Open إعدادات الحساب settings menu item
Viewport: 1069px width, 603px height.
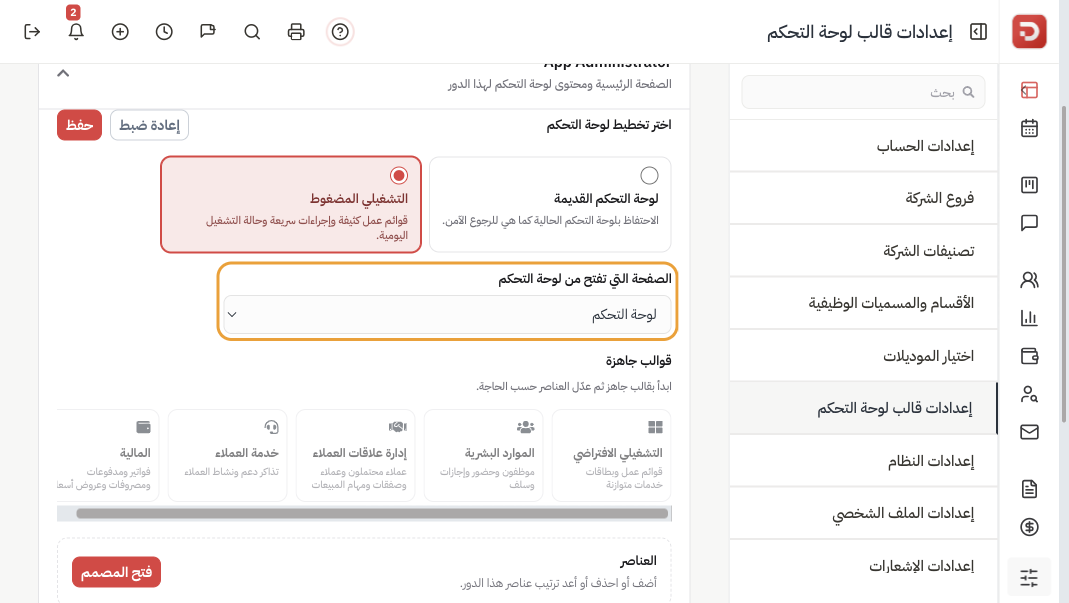863,146
